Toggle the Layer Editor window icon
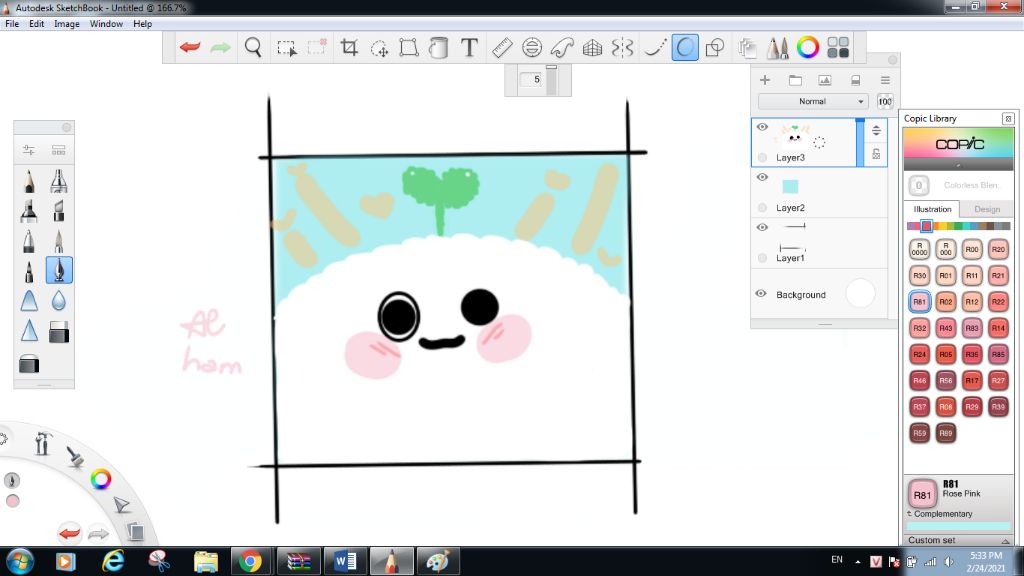Viewport: 1024px width, 576px height. click(x=747, y=47)
